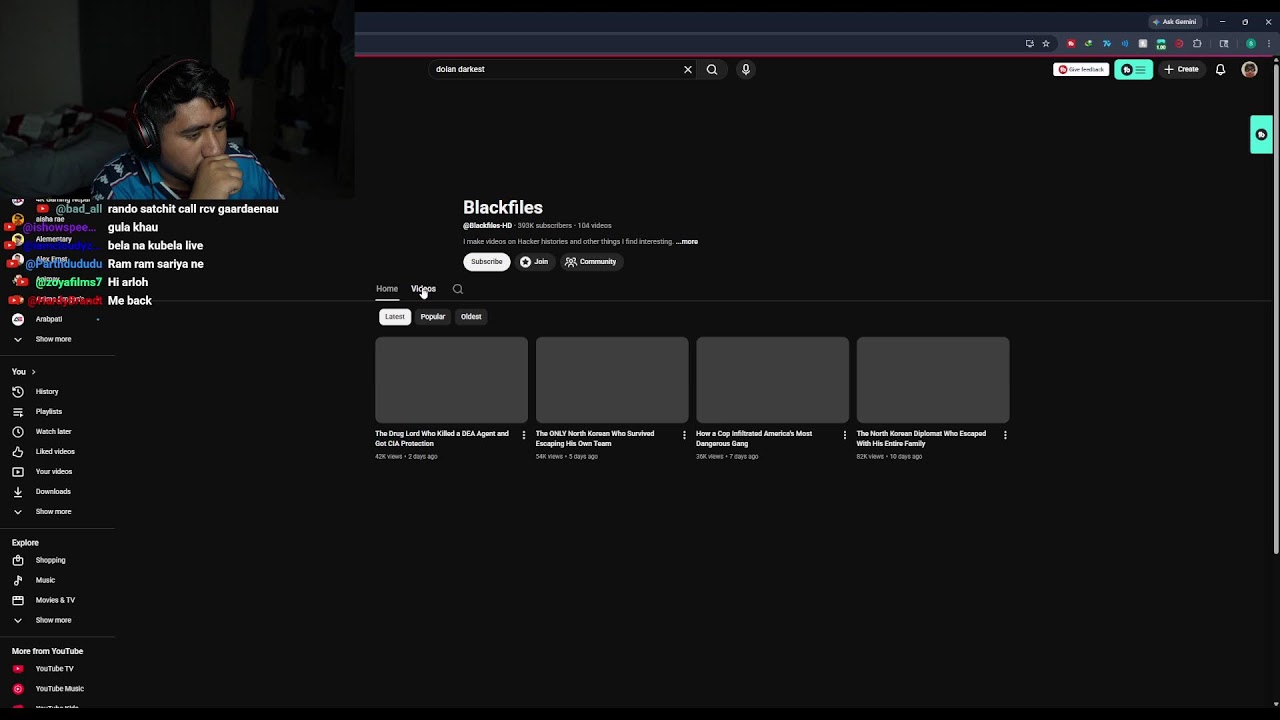
Task: Open the account avatar menu
Action: 1249,69
